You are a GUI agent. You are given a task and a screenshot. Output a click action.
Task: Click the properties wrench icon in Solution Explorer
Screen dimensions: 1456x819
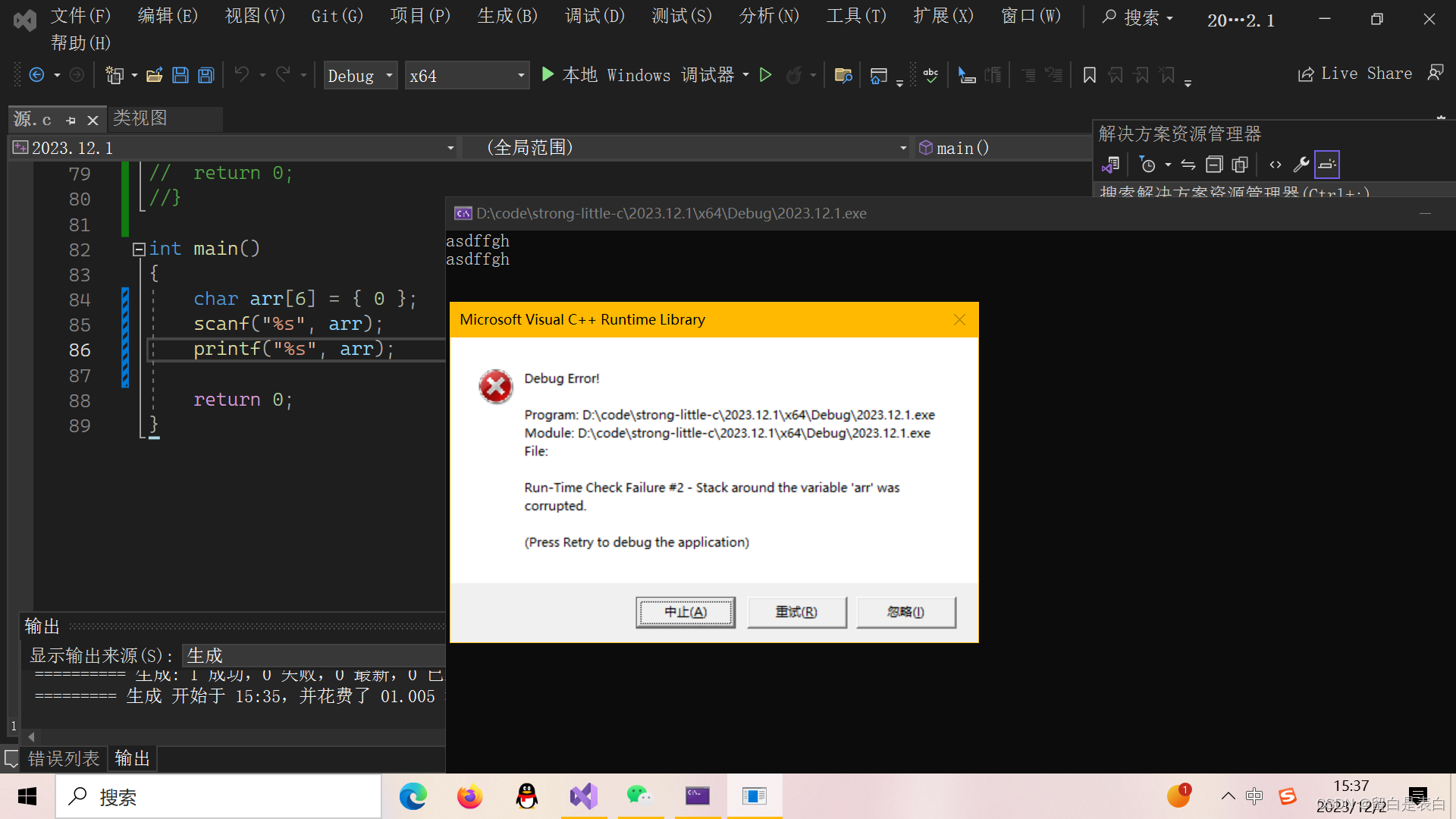click(1301, 165)
